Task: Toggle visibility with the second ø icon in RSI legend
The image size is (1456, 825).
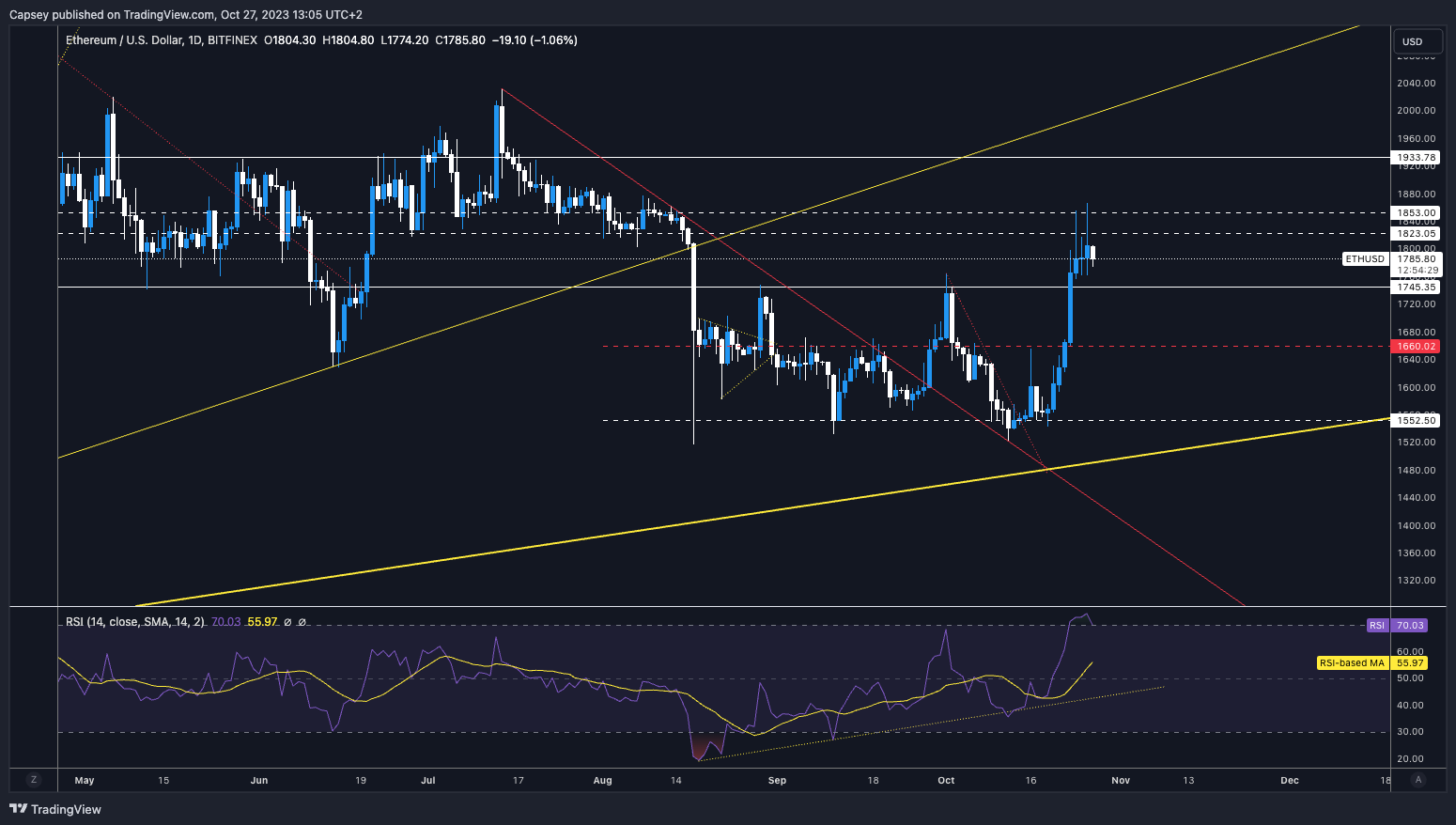Action: point(303,622)
